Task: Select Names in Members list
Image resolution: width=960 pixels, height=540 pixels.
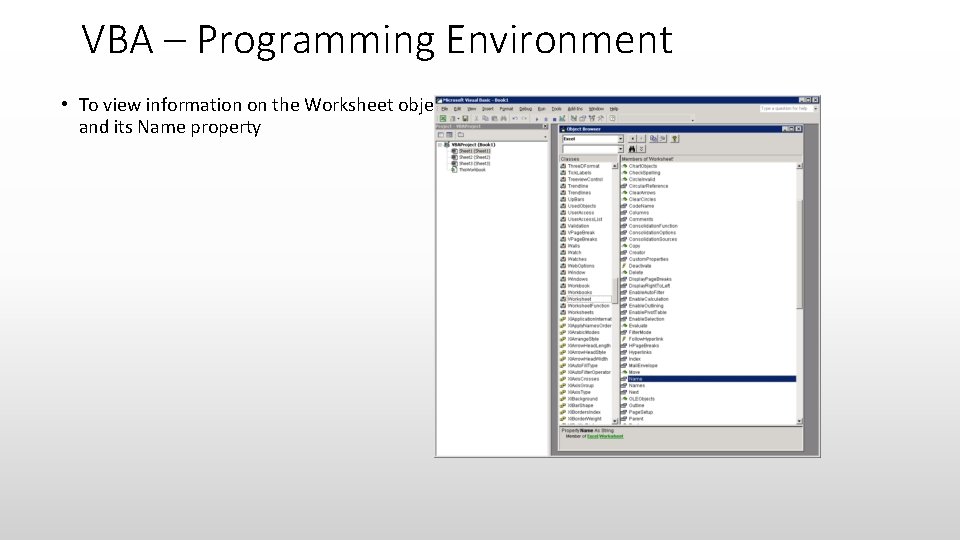Action: [636, 386]
